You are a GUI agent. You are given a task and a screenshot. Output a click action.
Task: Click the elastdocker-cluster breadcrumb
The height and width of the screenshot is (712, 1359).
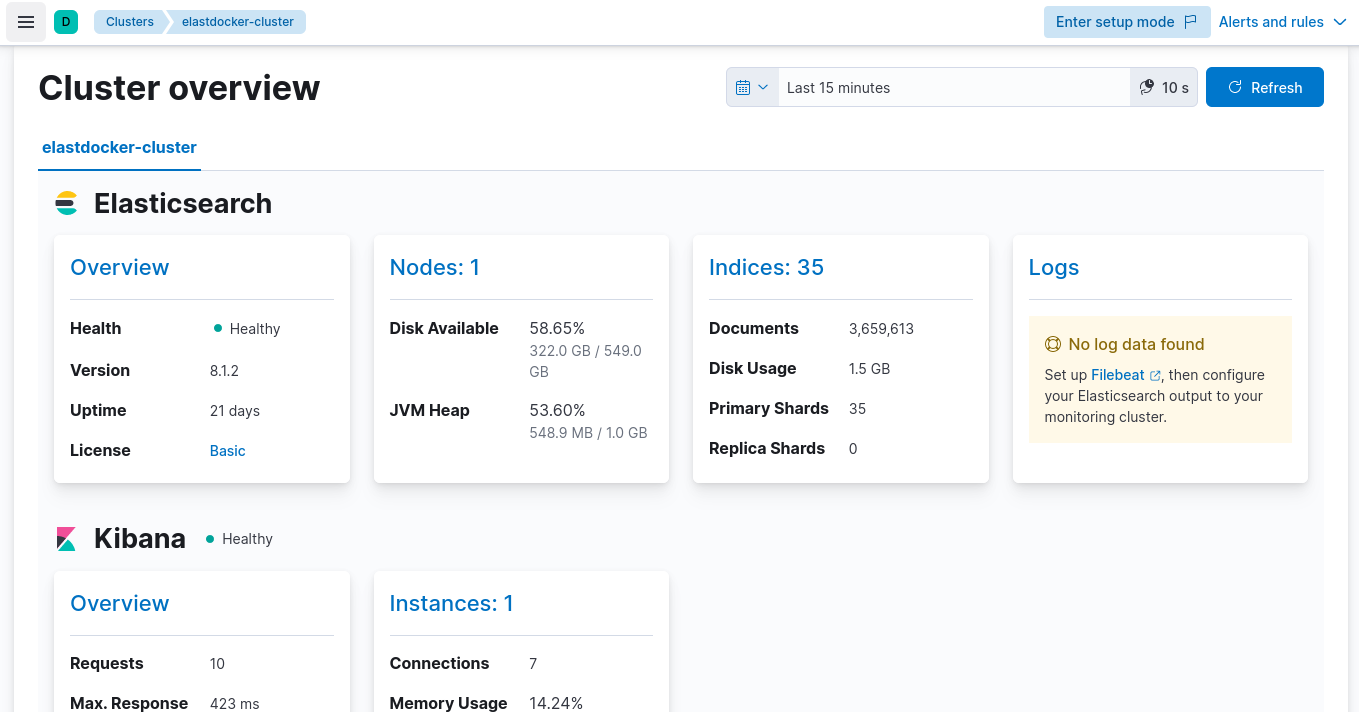(237, 20)
